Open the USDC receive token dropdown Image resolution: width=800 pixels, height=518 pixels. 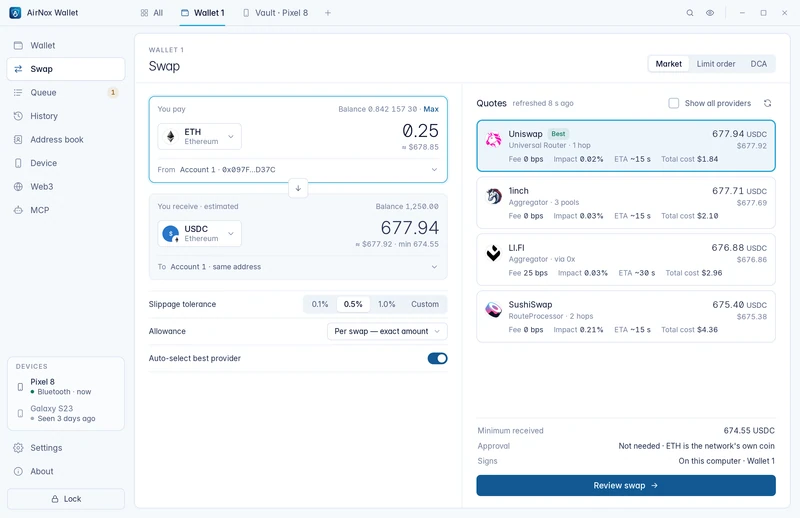pyautogui.click(x=199, y=233)
